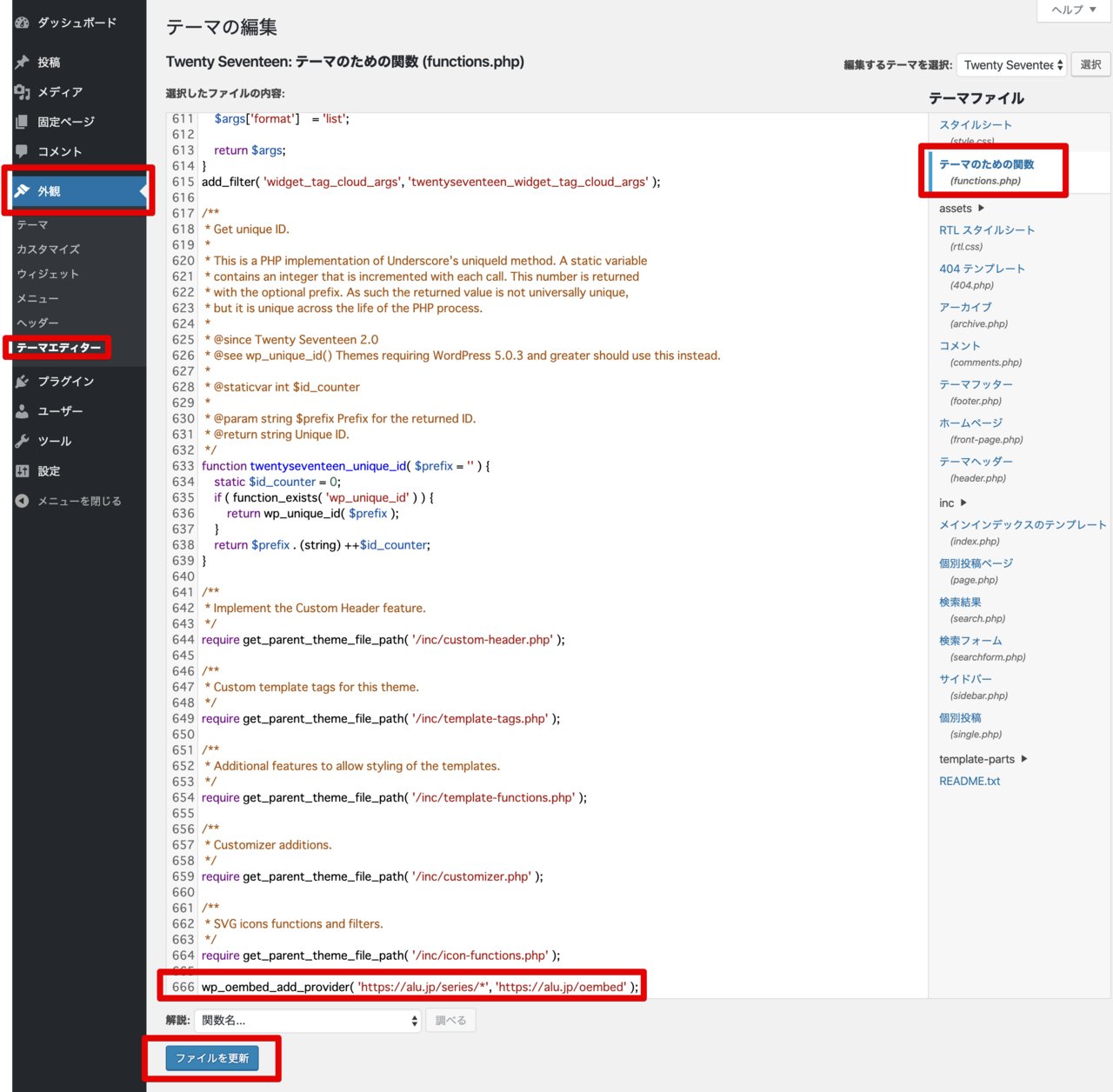Click the ファイルを更新 button

(x=212, y=1058)
